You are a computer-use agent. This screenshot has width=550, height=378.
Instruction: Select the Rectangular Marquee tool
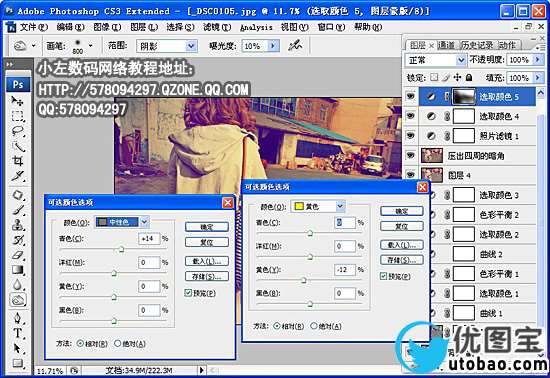tap(17, 116)
